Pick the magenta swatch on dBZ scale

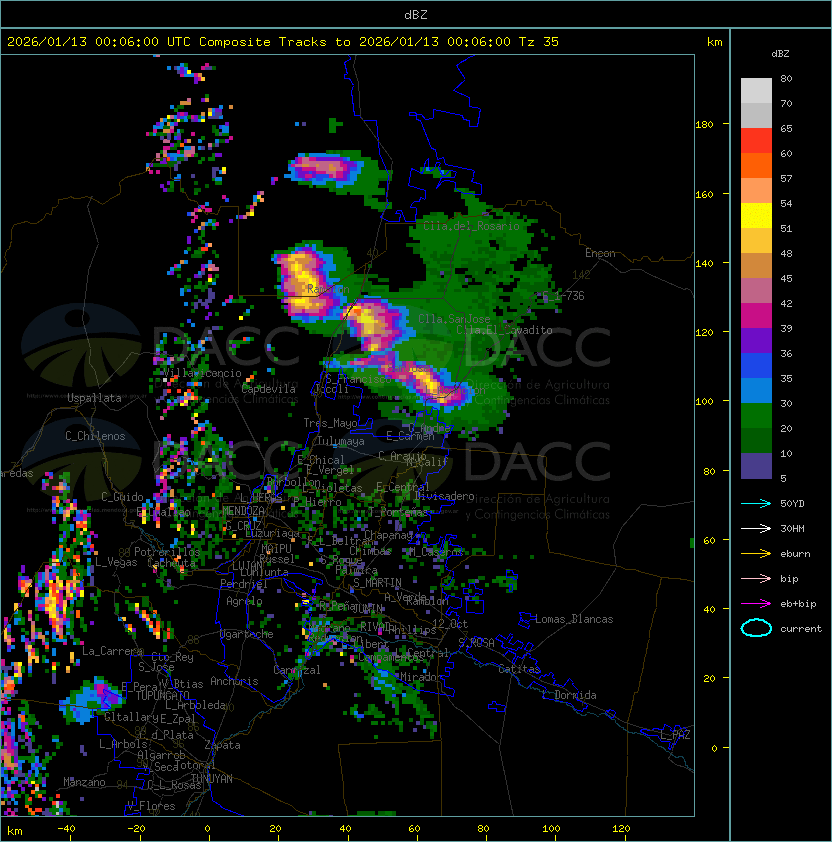[756, 316]
